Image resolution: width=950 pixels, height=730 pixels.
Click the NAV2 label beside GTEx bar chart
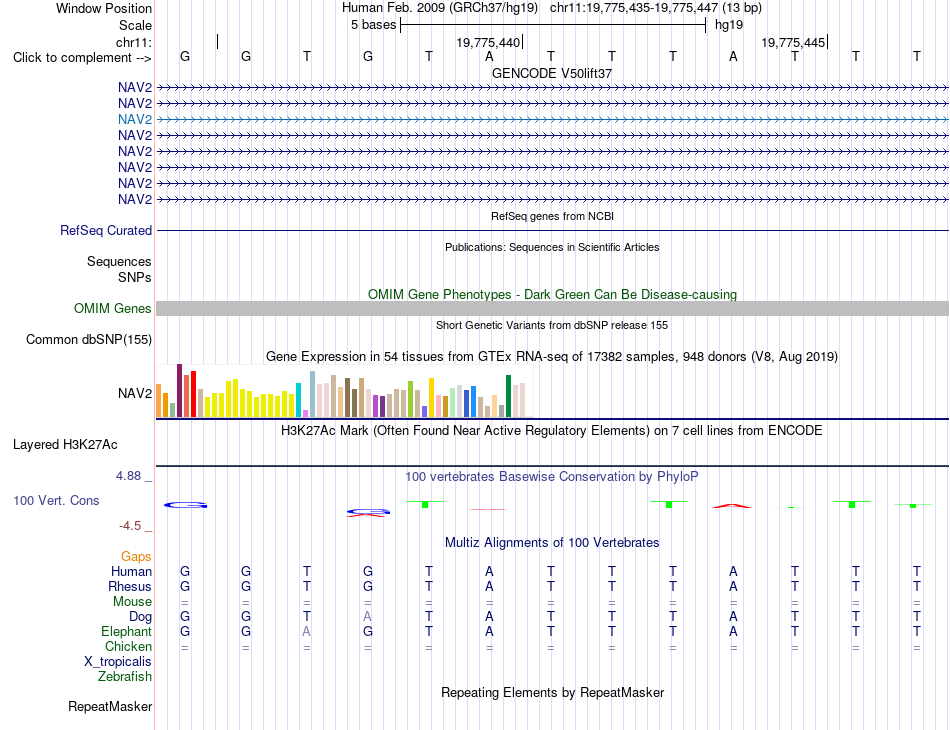(x=135, y=393)
